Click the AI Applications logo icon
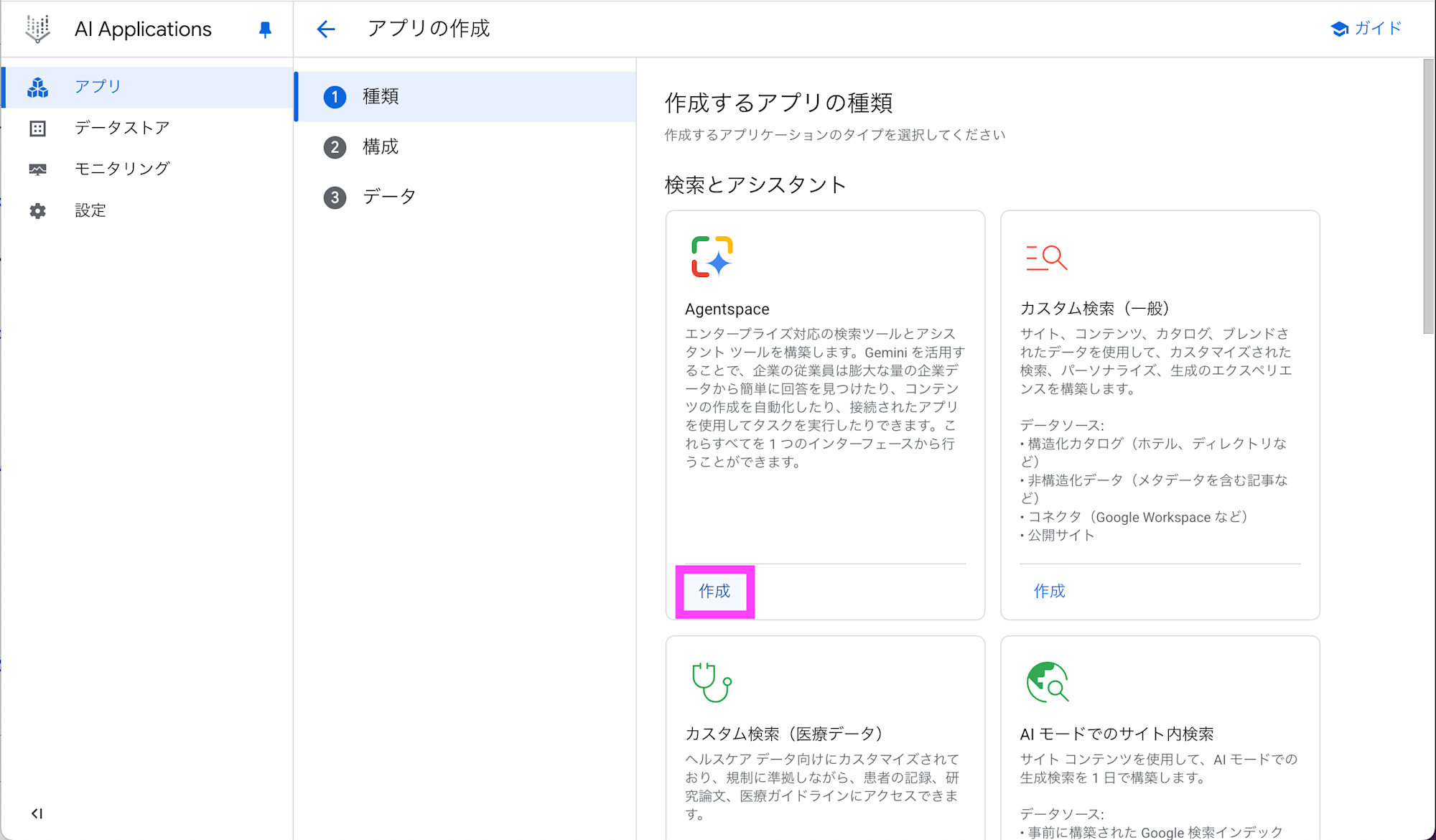 pyautogui.click(x=38, y=29)
